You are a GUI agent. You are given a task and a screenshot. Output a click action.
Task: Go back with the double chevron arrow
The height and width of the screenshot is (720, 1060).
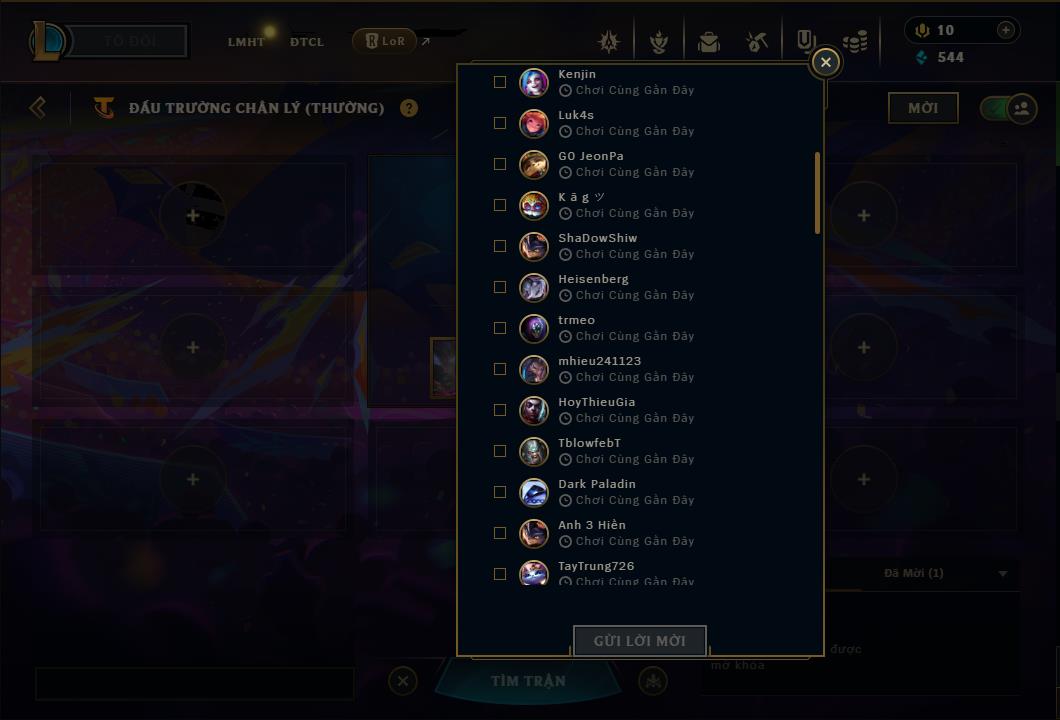pyautogui.click(x=38, y=107)
